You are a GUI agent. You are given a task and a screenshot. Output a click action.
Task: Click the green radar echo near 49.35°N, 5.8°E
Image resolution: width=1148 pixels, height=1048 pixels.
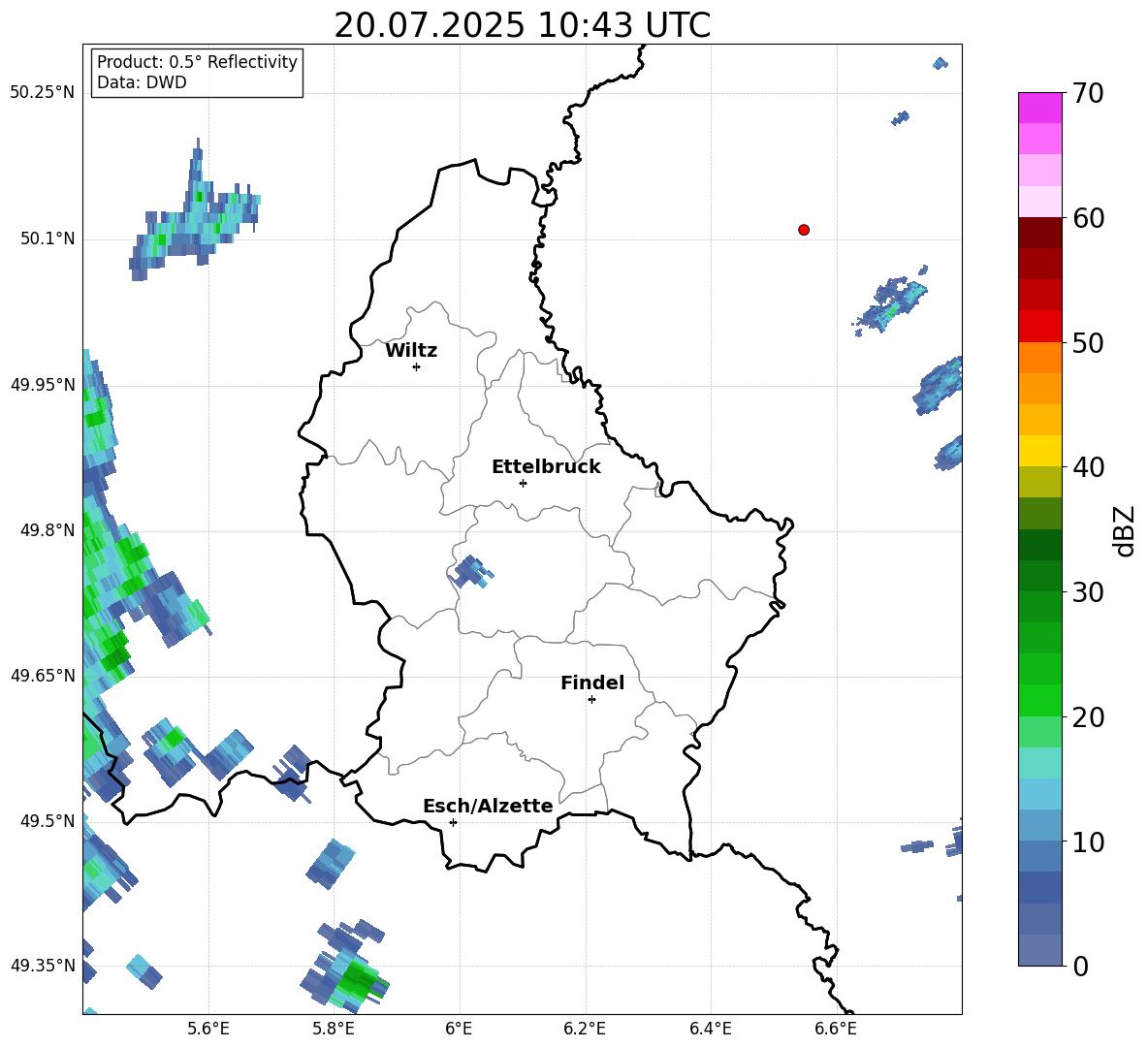pyautogui.click(x=359, y=981)
